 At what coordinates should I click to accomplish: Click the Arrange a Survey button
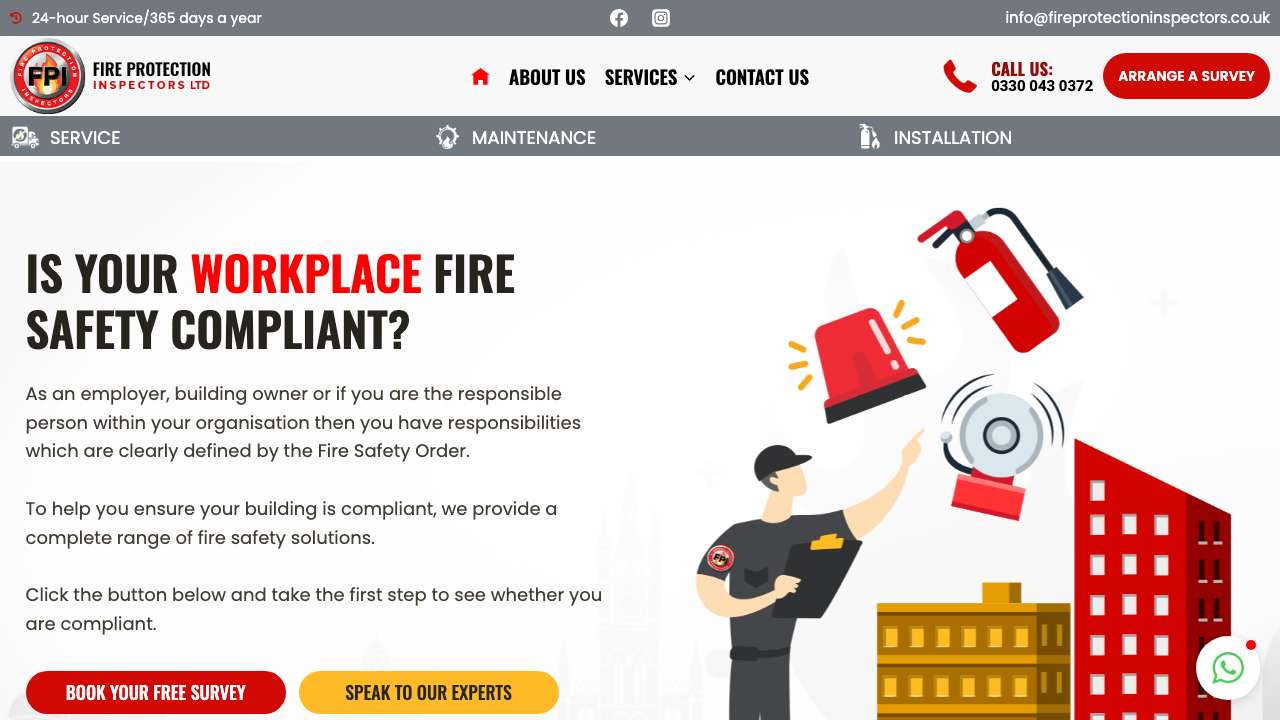tap(1186, 76)
